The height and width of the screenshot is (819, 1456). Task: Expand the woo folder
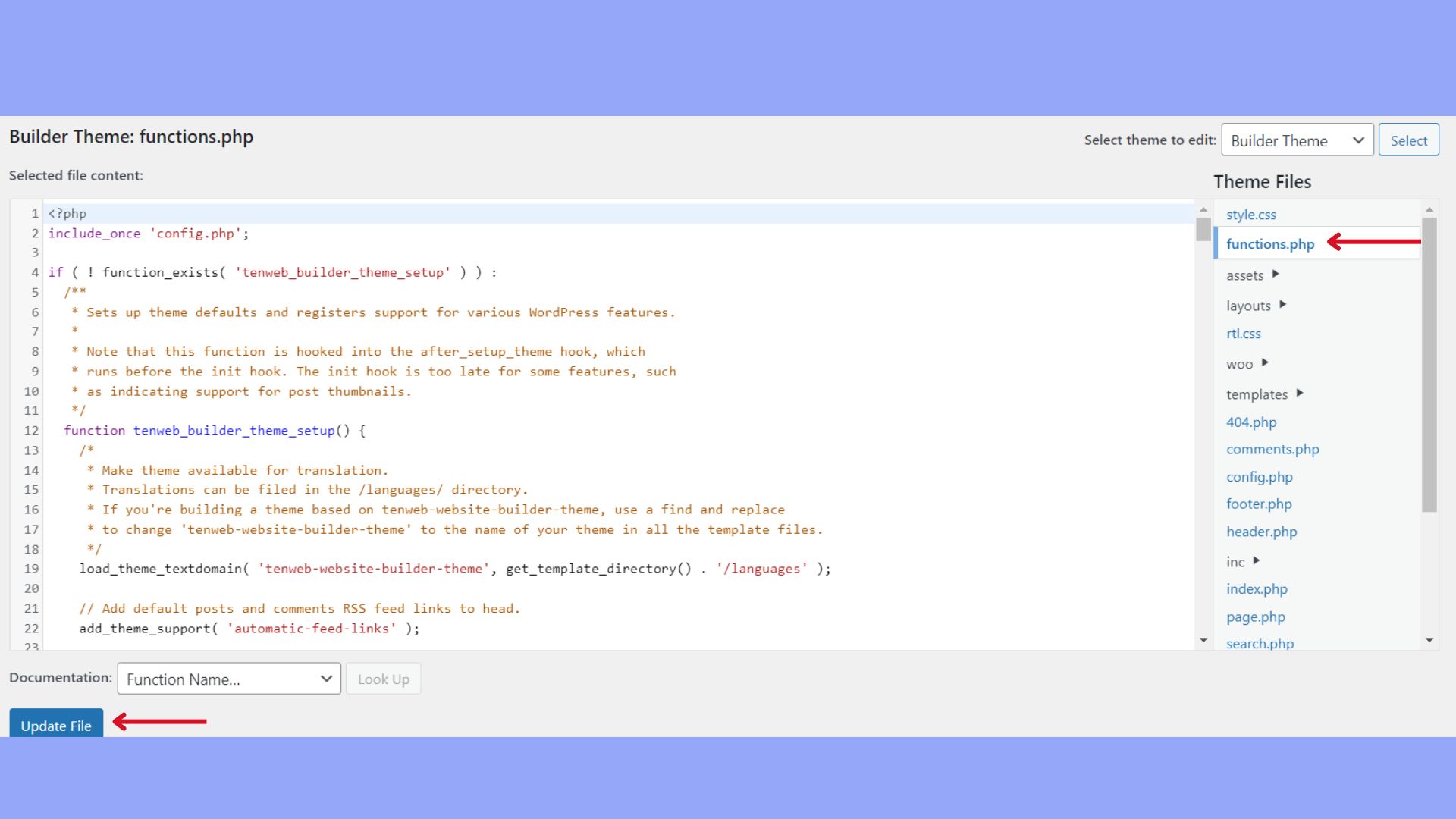click(1240, 363)
